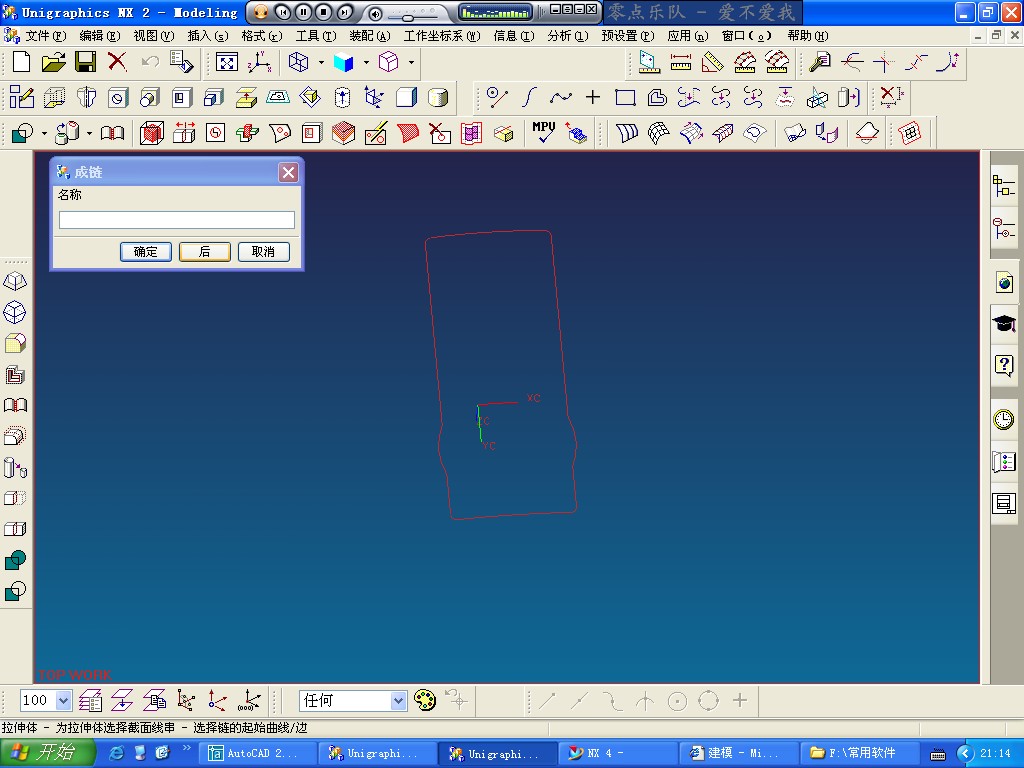The height and width of the screenshot is (768, 1024).
Task: Click the rectangle curve icon
Action: click(626, 98)
